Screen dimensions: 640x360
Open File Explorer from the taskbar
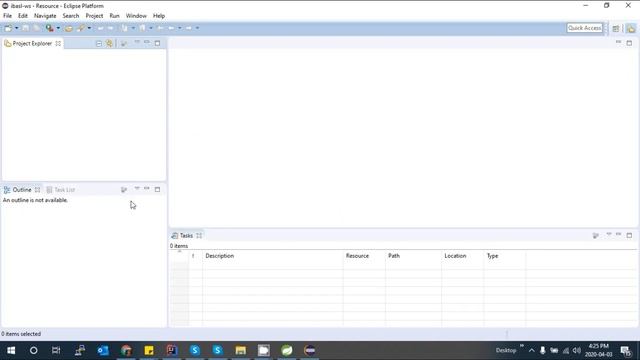click(x=240, y=350)
